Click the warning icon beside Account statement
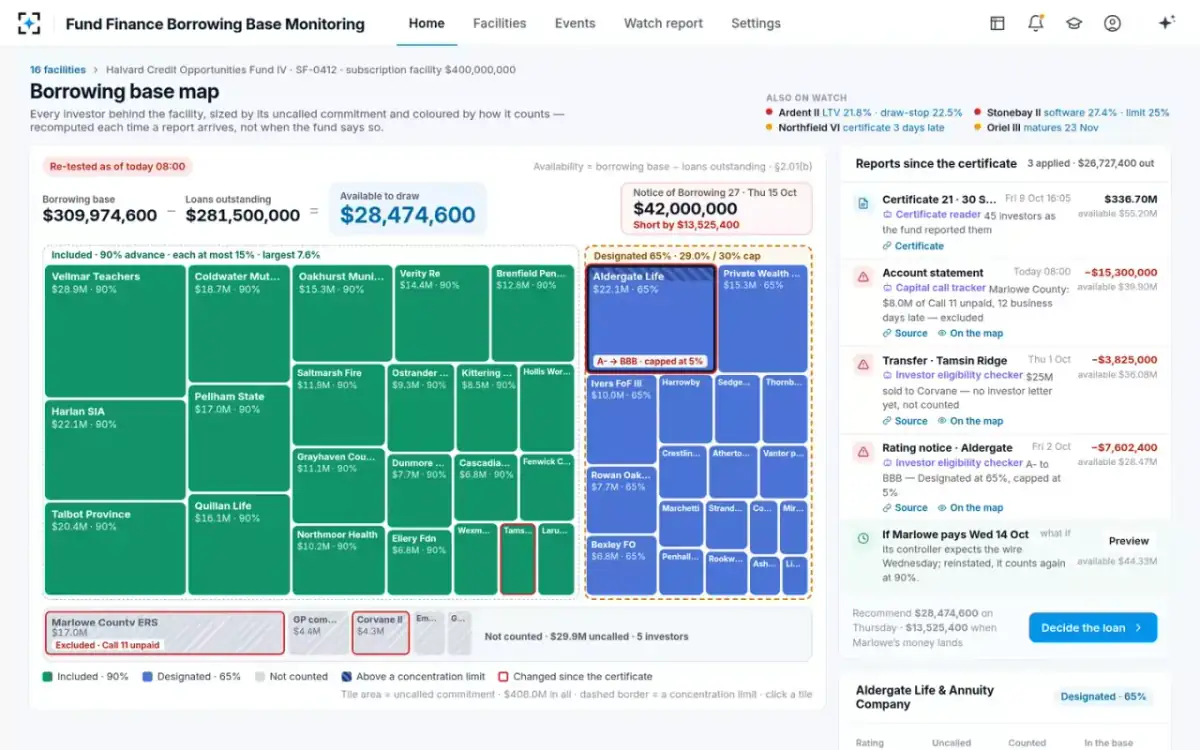The width and height of the screenshot is (1200, 750). [863, 276]
